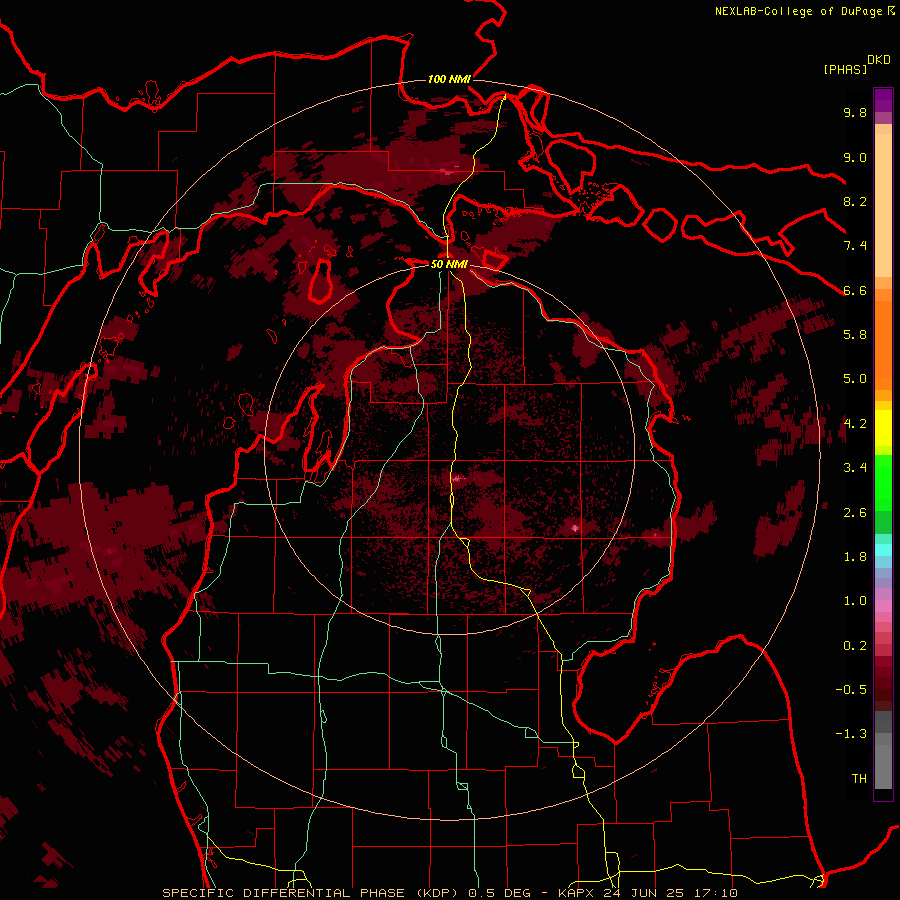Select the 5.0 color scale value
The height and width of the screenshot is (900, 900).
(x=855, y=379)
